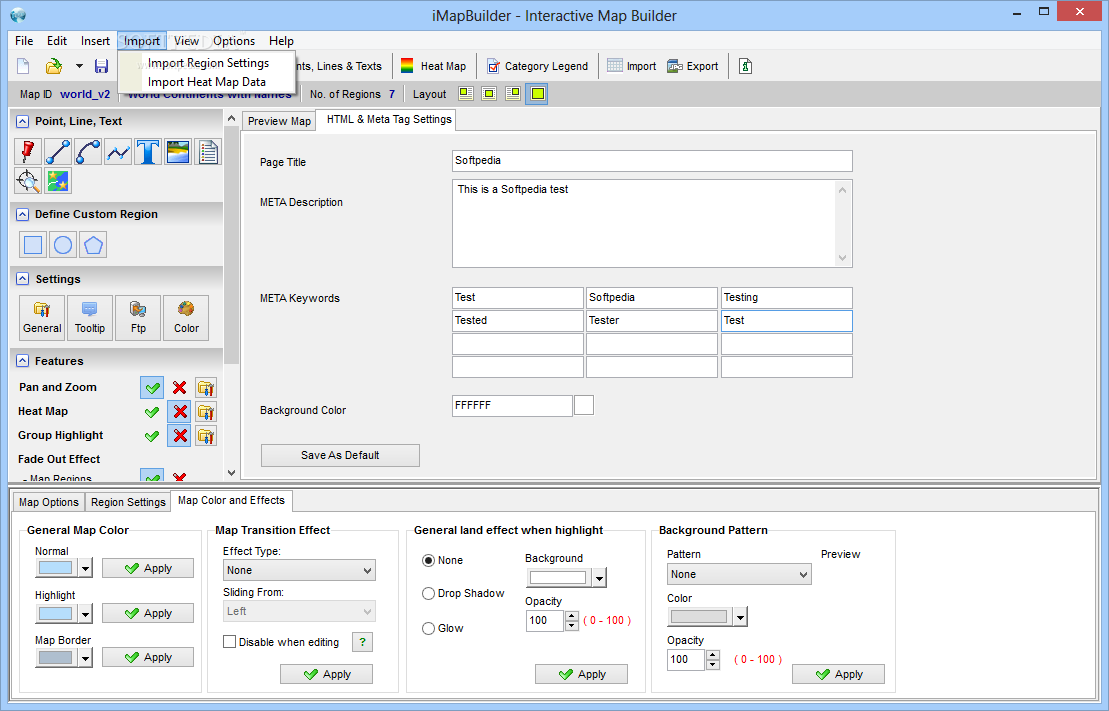
Task: Collapse Define Custom Region section
Action: pyautogui.click(x=23, y=214)
